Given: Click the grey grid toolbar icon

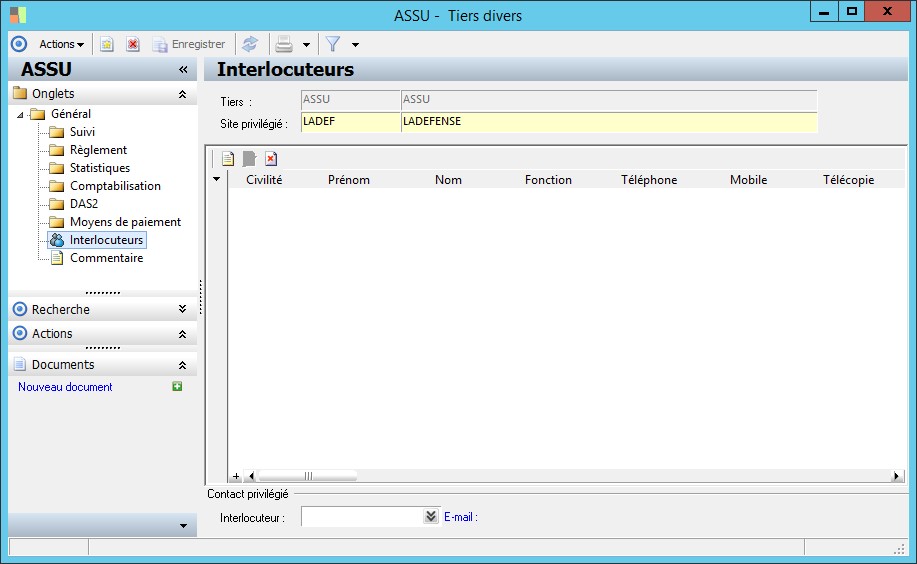Looking at the screenshot, I should (250, 159).
